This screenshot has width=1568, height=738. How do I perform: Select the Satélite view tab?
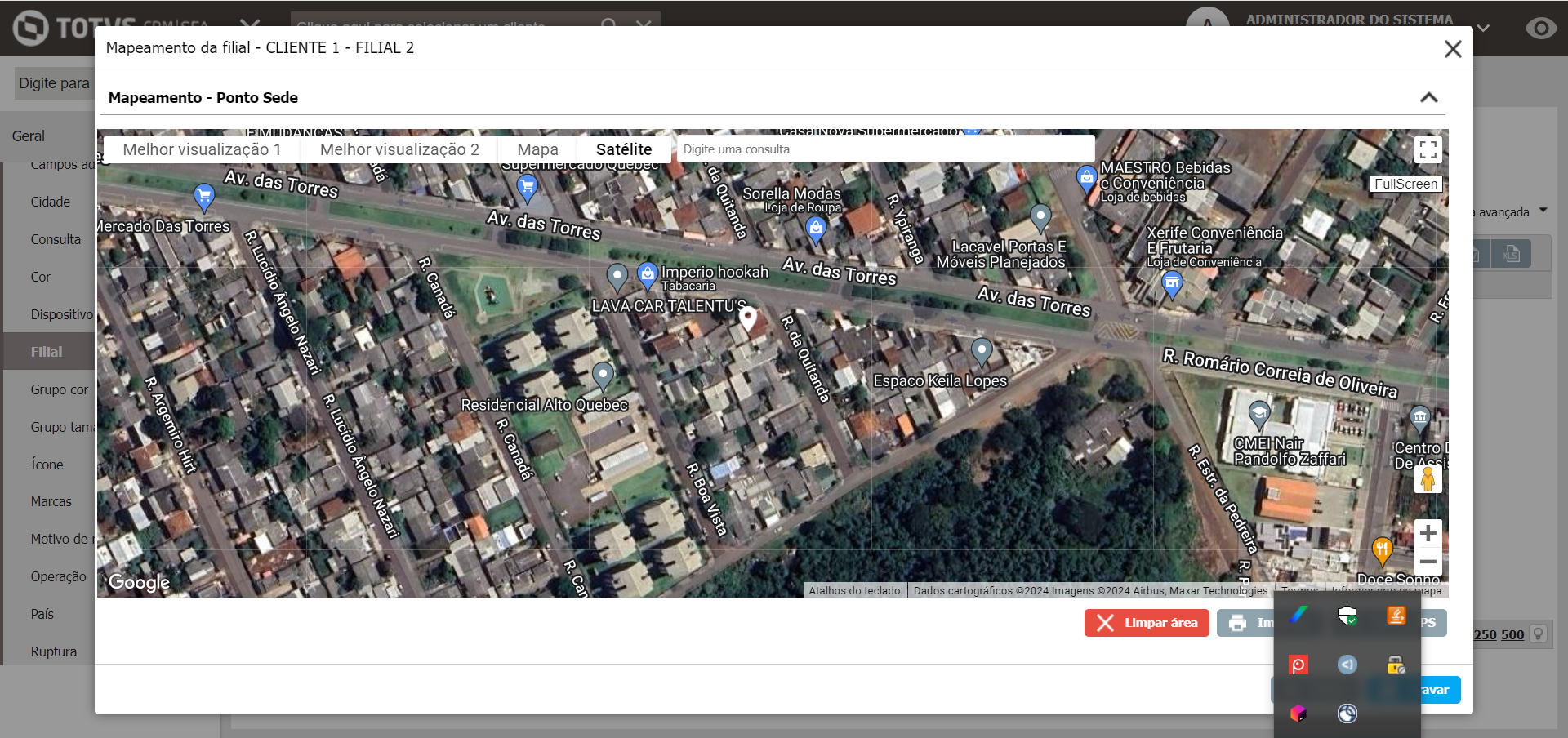[624, 149]
